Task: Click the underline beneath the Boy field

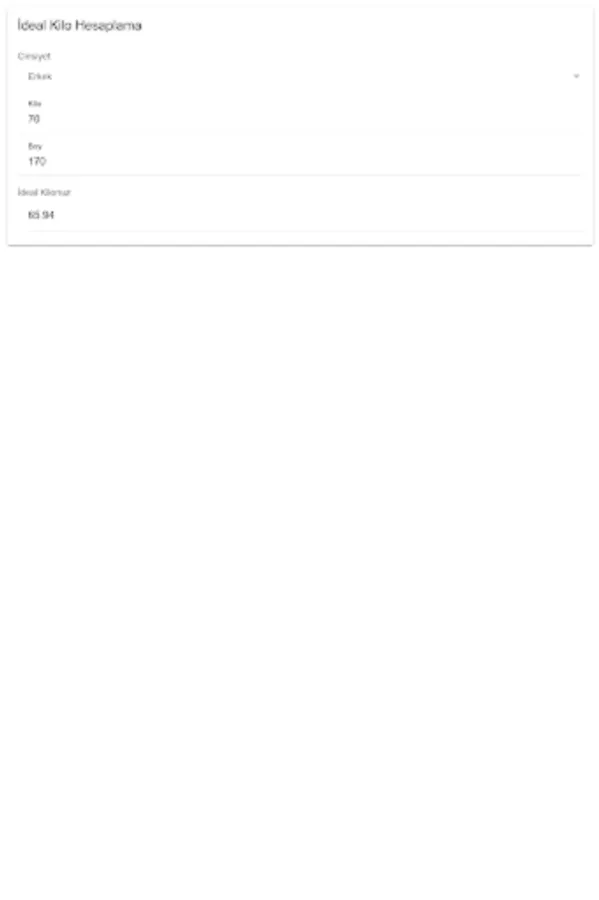Action: (304, 174)
